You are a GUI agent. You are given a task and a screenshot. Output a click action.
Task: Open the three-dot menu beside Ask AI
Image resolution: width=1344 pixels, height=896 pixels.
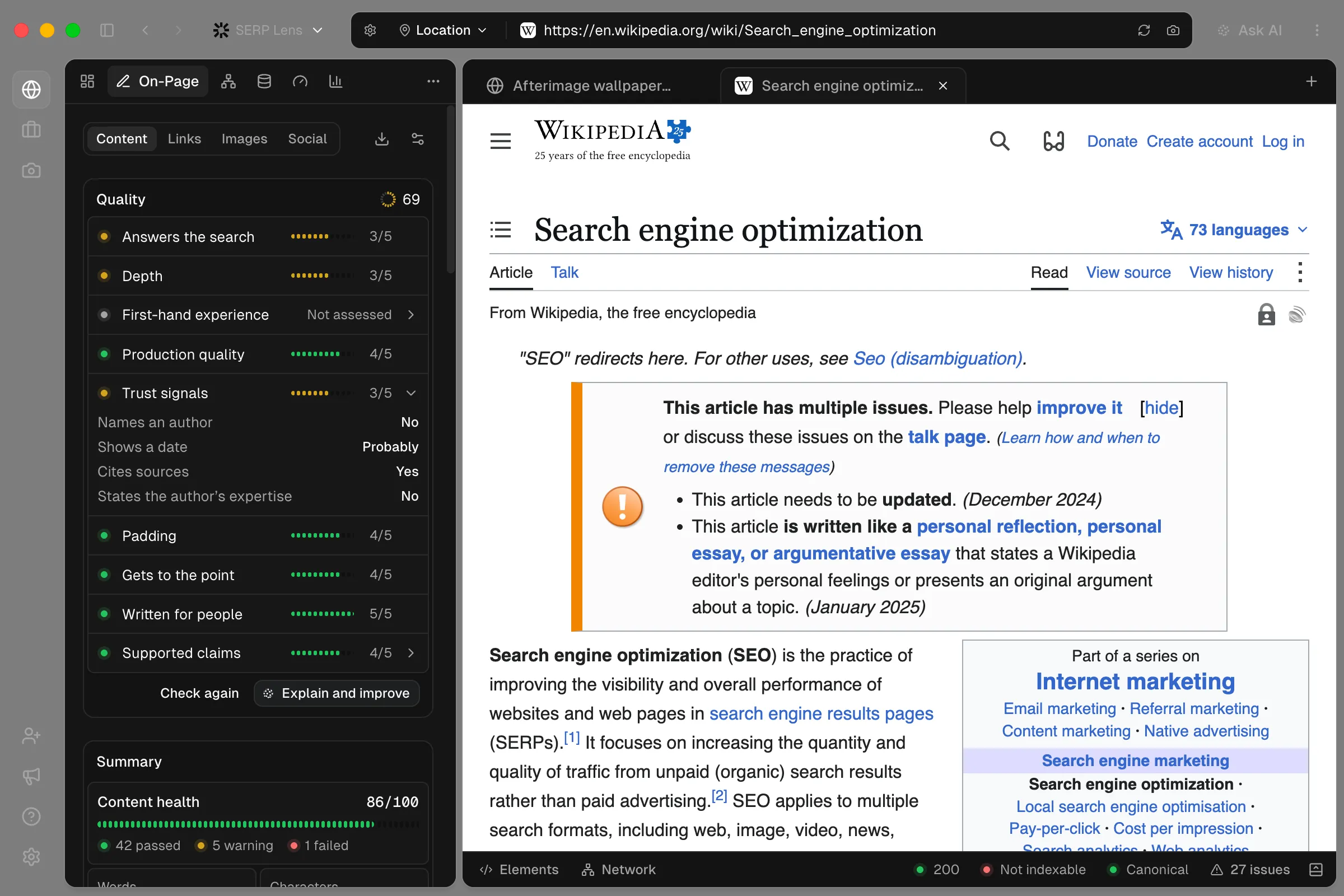click(1317, 30)
